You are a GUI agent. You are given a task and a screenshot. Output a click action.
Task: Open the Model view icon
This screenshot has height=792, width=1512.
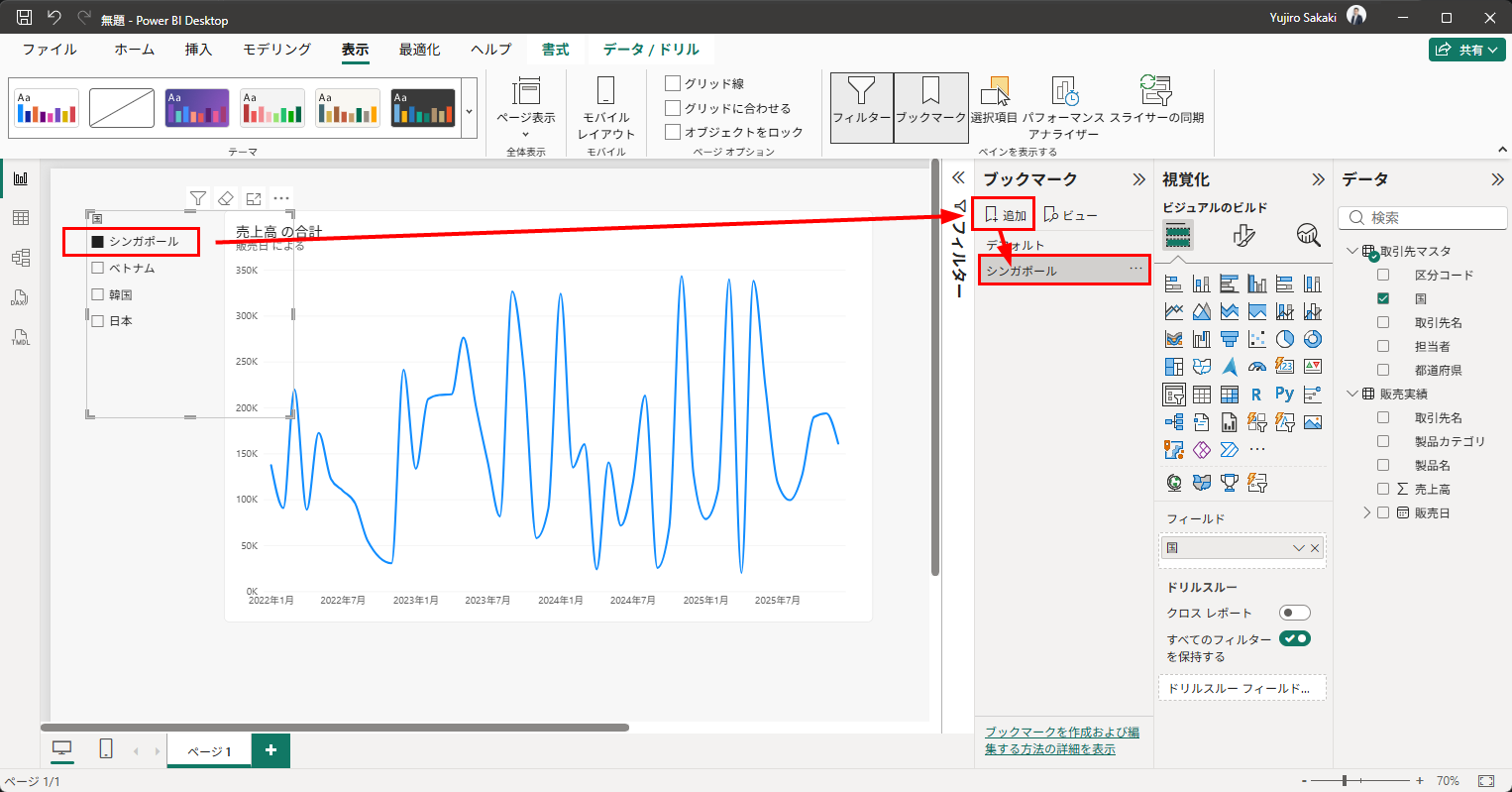pos(21,258)
